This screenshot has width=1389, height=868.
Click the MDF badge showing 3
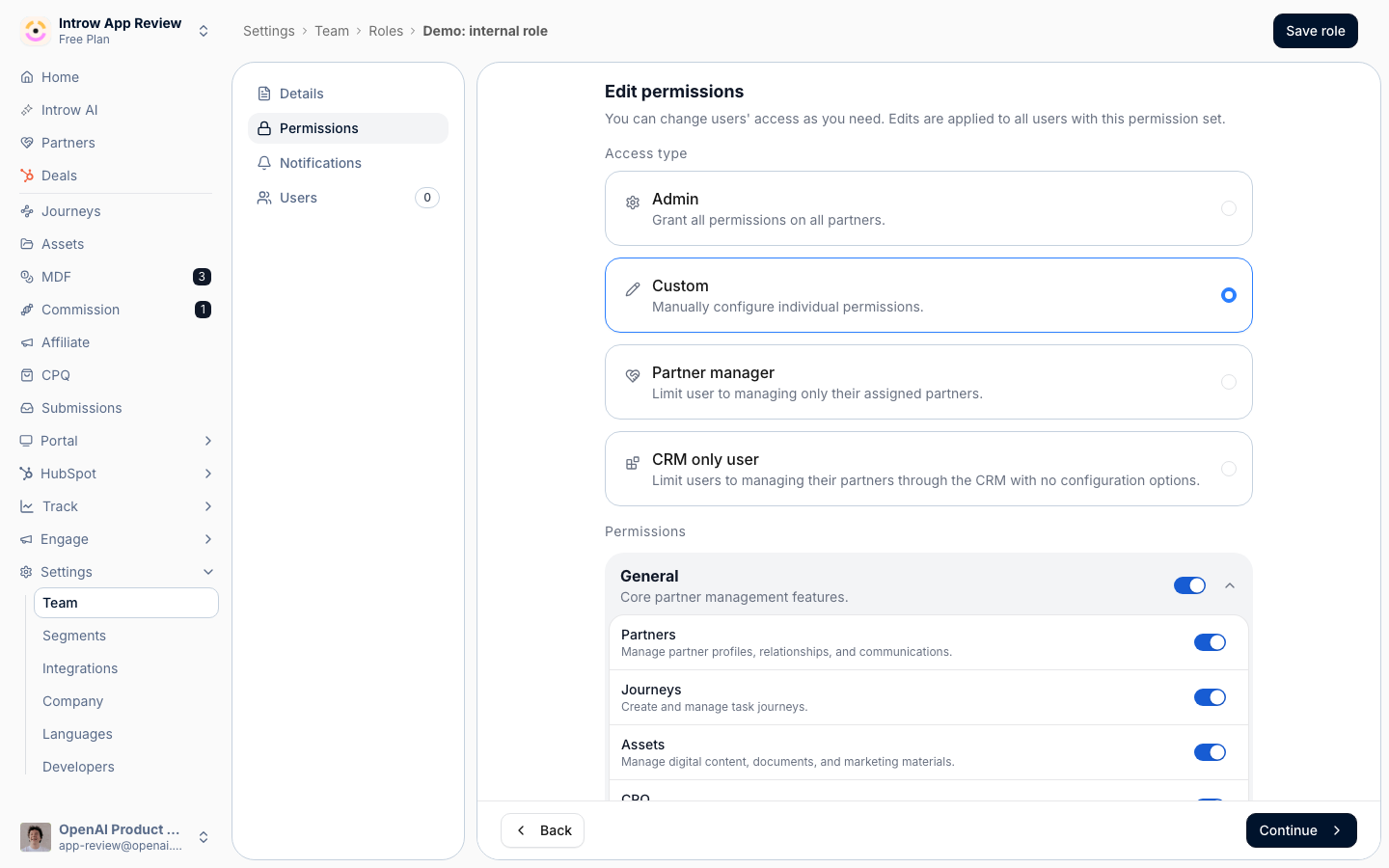(202, 277)
